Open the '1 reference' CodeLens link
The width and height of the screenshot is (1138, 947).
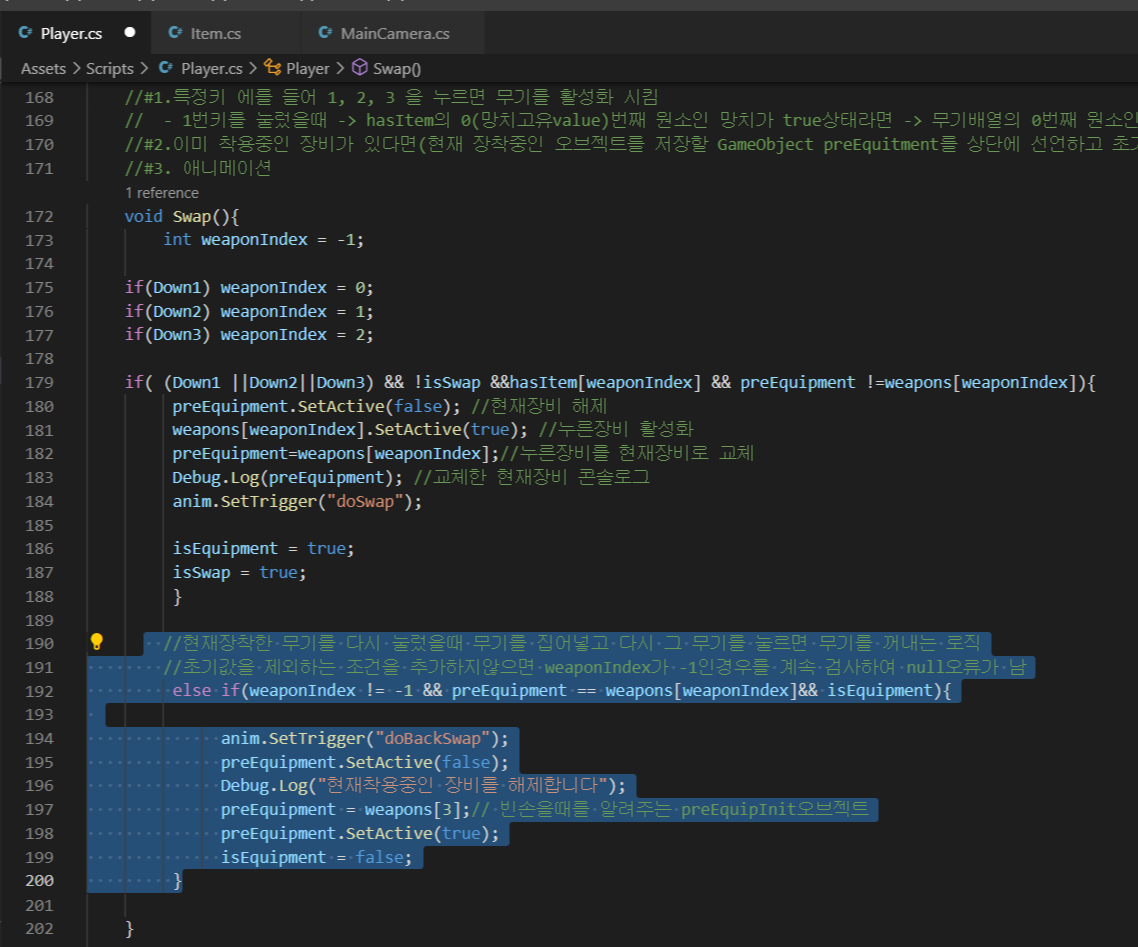tap(162, 193)
